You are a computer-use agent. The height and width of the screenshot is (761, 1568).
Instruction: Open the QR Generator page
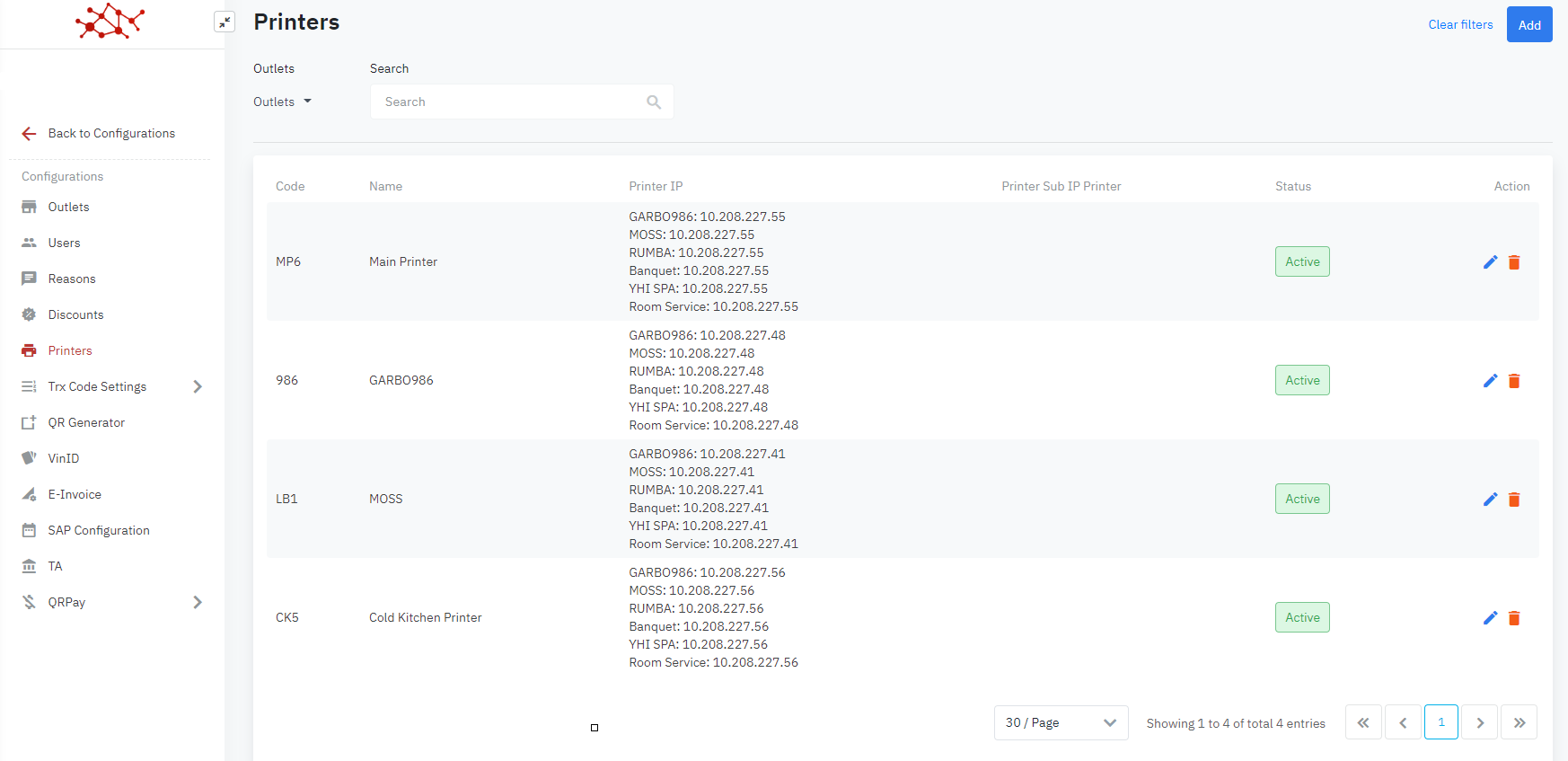(x=86, y=423)
